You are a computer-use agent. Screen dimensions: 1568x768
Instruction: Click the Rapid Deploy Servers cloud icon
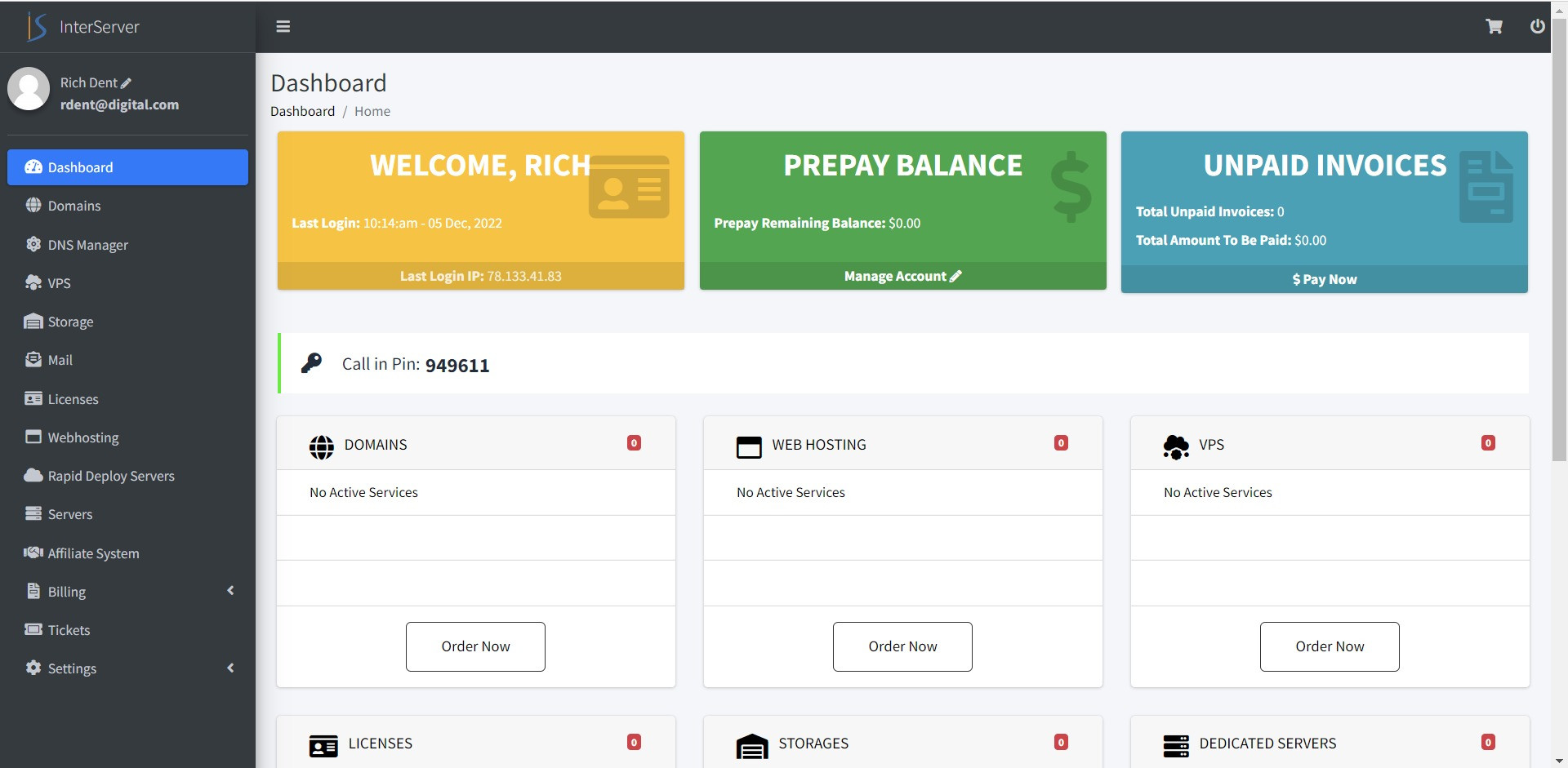coord(33,475)
